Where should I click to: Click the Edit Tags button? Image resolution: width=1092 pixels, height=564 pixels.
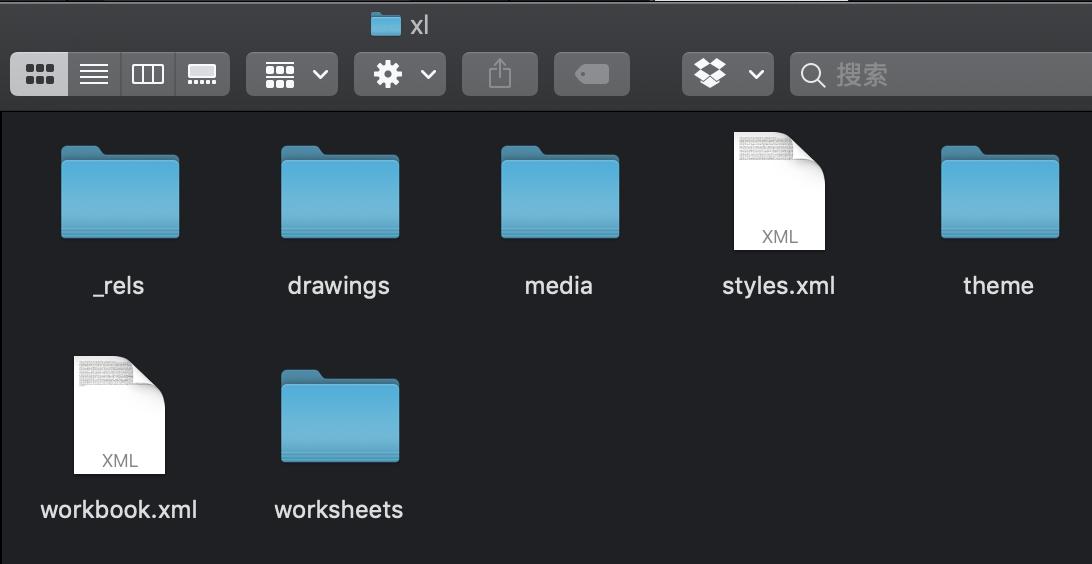(x=592, y=75)
